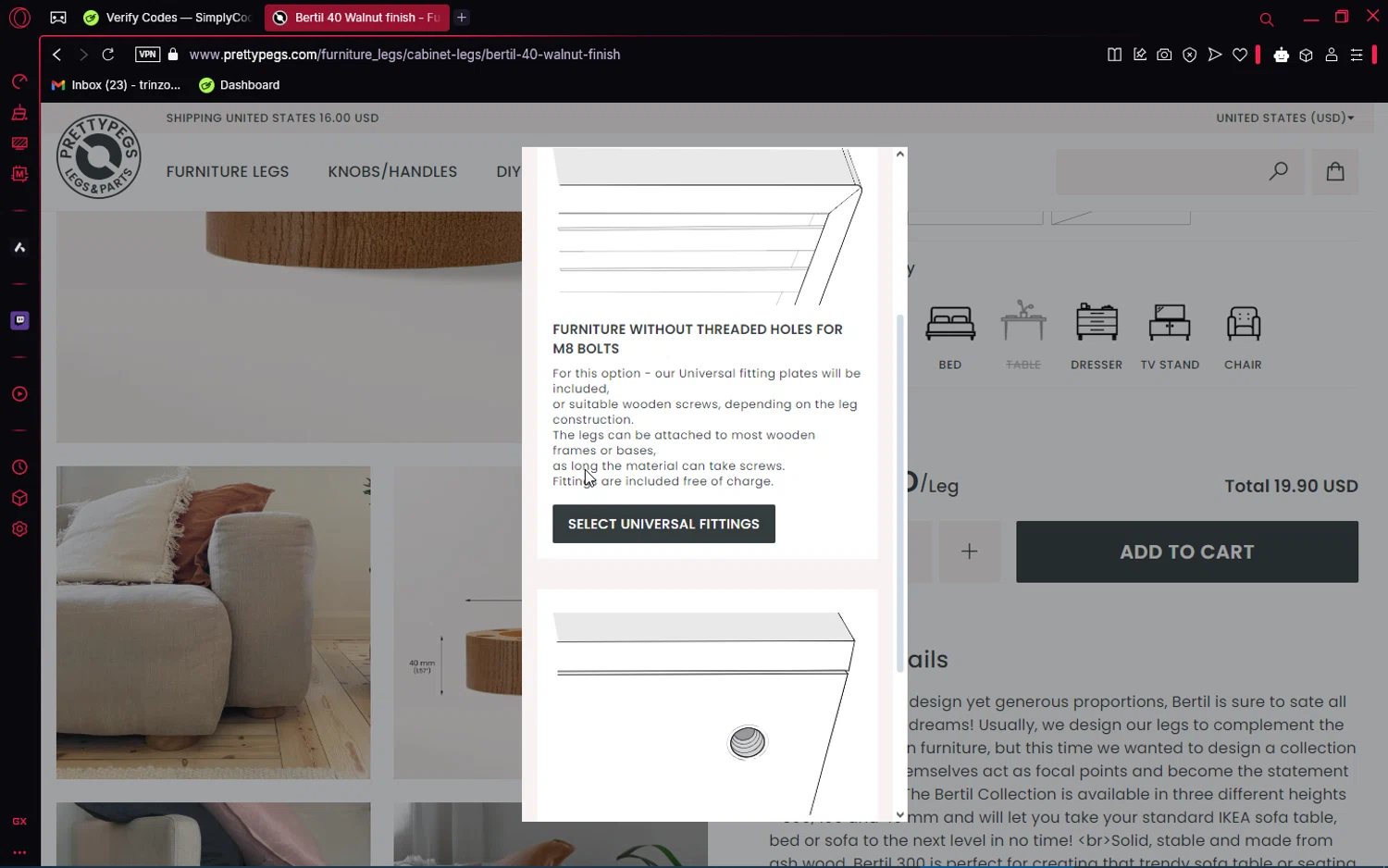This screenshot has width=1388, height=868.
Task: Open the shopping bag cart icon
Action: [1335, 171]
